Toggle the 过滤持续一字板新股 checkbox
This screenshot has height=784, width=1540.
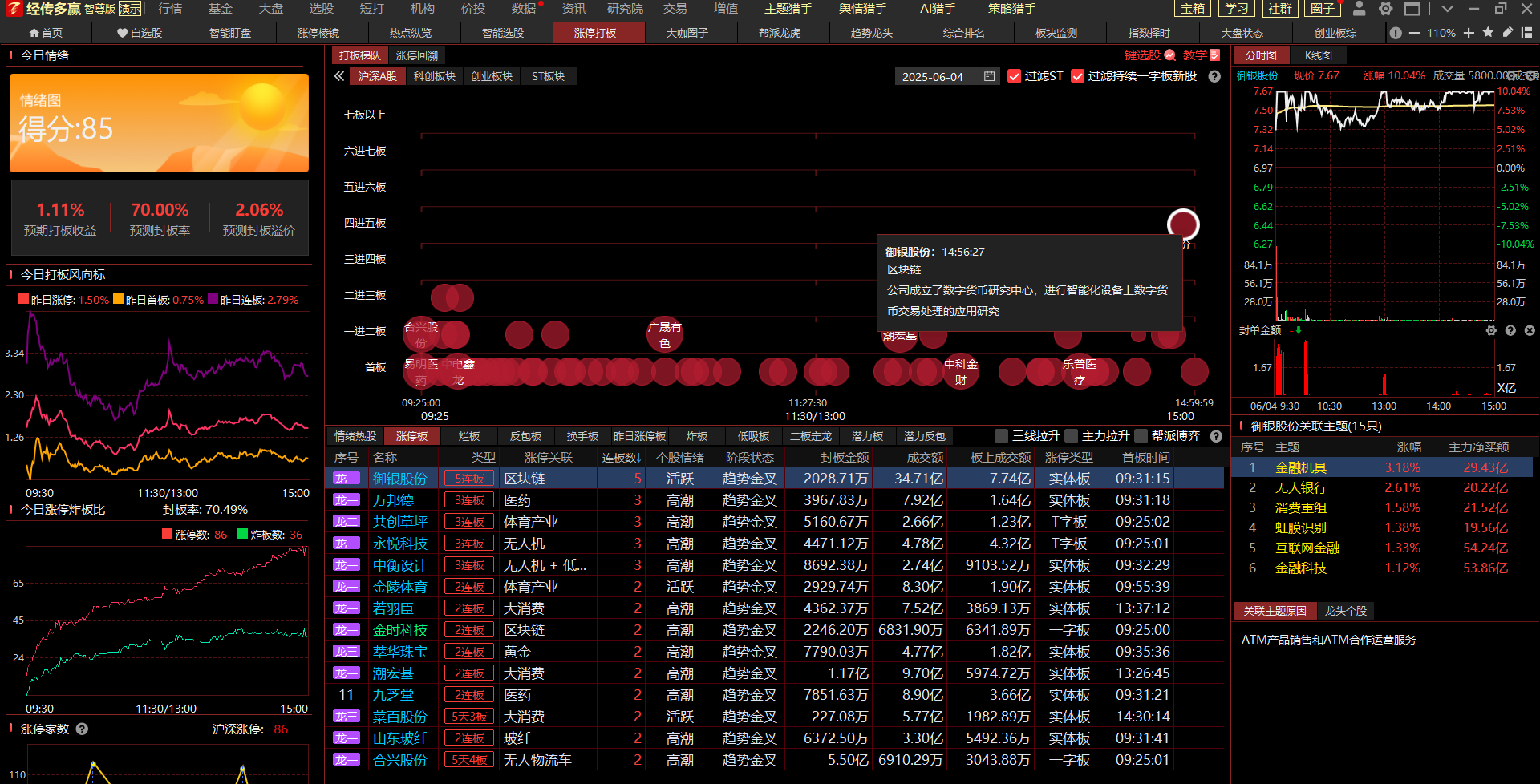(x=1078, y=76)
